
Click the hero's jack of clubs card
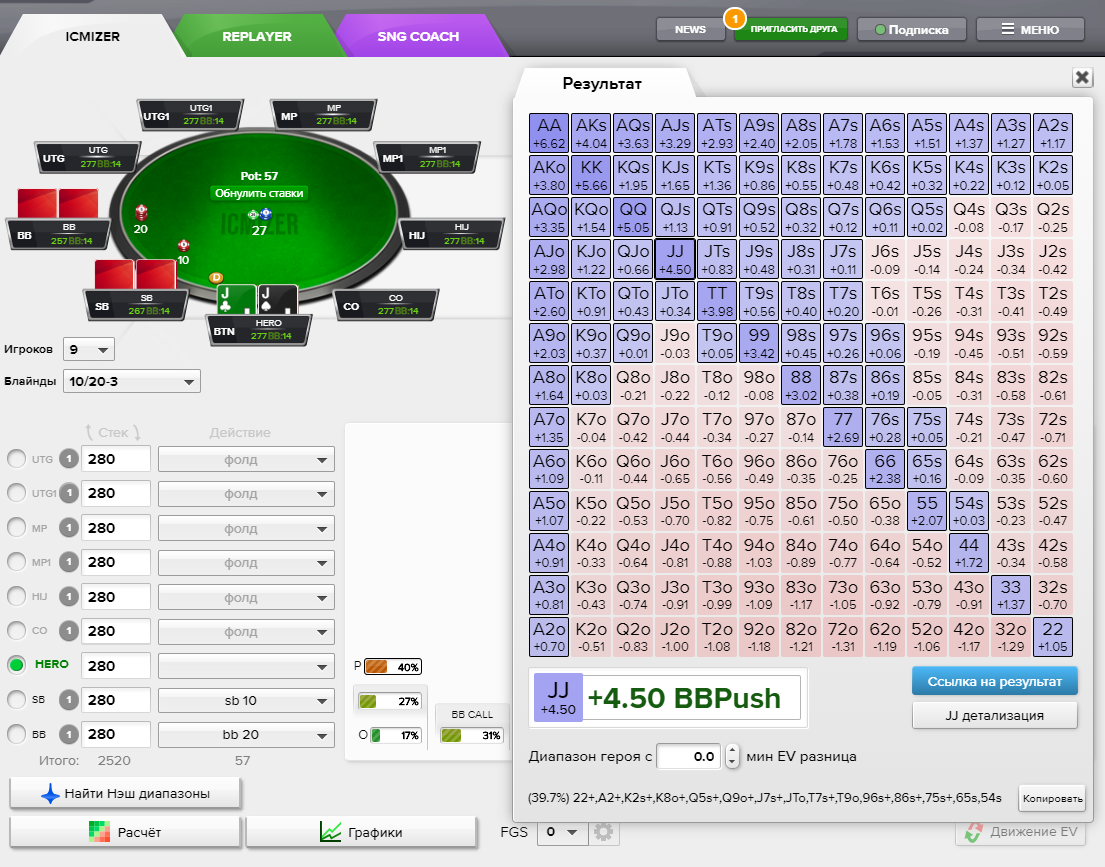coord(235,300)
